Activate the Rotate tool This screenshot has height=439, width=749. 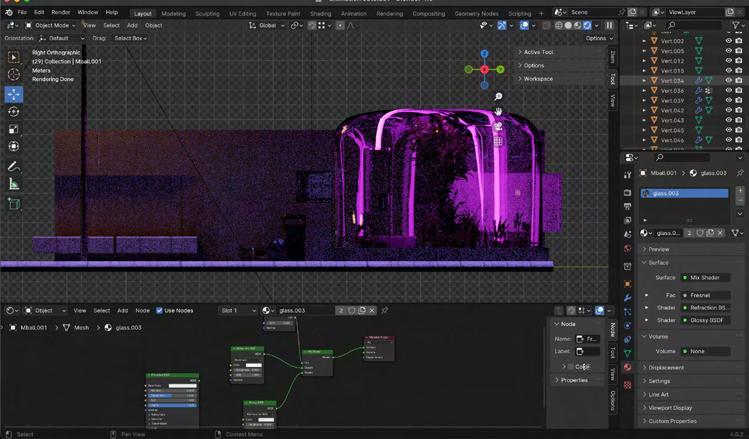pos(14,111)
